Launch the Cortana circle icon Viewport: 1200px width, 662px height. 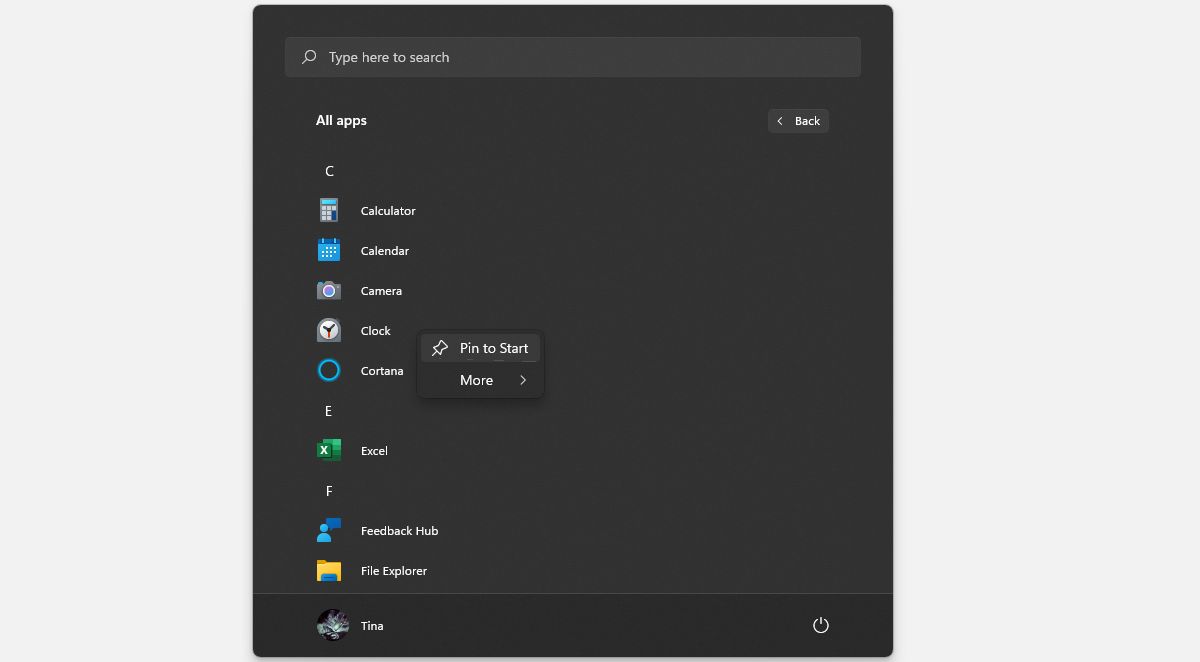pos(329,370)
